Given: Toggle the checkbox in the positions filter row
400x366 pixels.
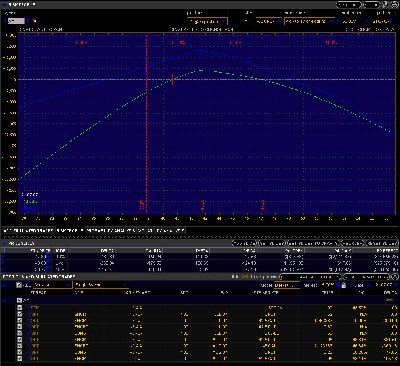Looking at the screenshot, I should coord(19,285).
